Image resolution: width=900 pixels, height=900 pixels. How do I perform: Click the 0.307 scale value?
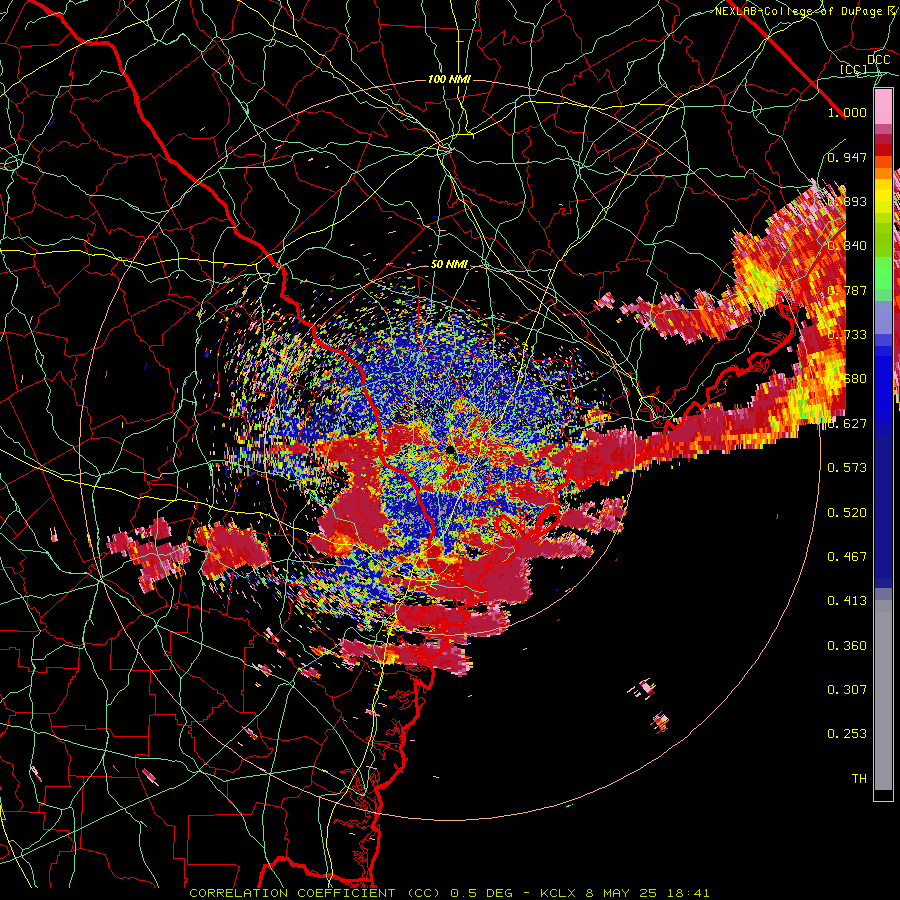(847, 689)
